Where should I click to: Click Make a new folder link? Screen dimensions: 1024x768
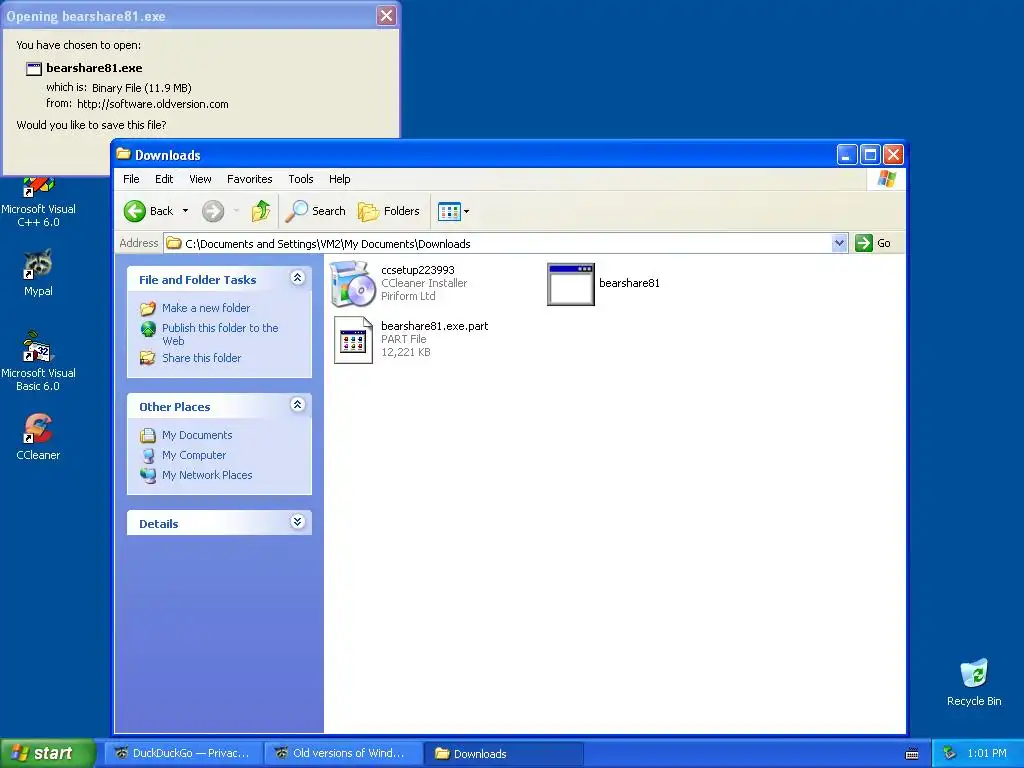point(206,308)
